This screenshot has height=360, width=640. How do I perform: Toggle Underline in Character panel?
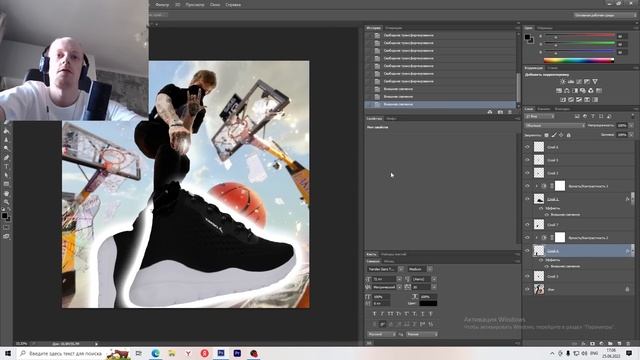tap(423, 314)
